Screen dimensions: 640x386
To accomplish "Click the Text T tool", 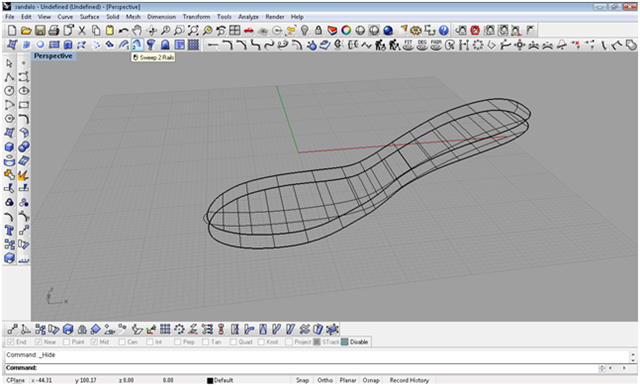I will (x=9, y=231).
